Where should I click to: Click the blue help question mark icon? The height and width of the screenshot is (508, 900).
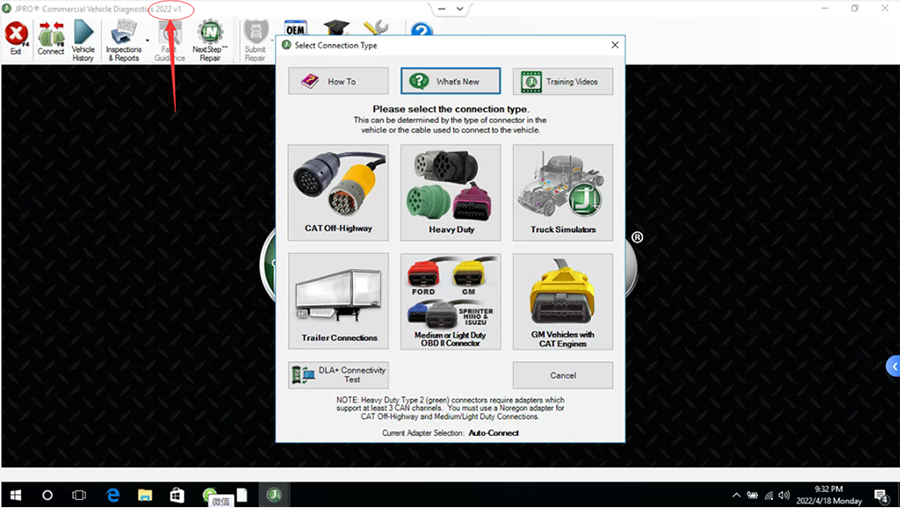421,29
